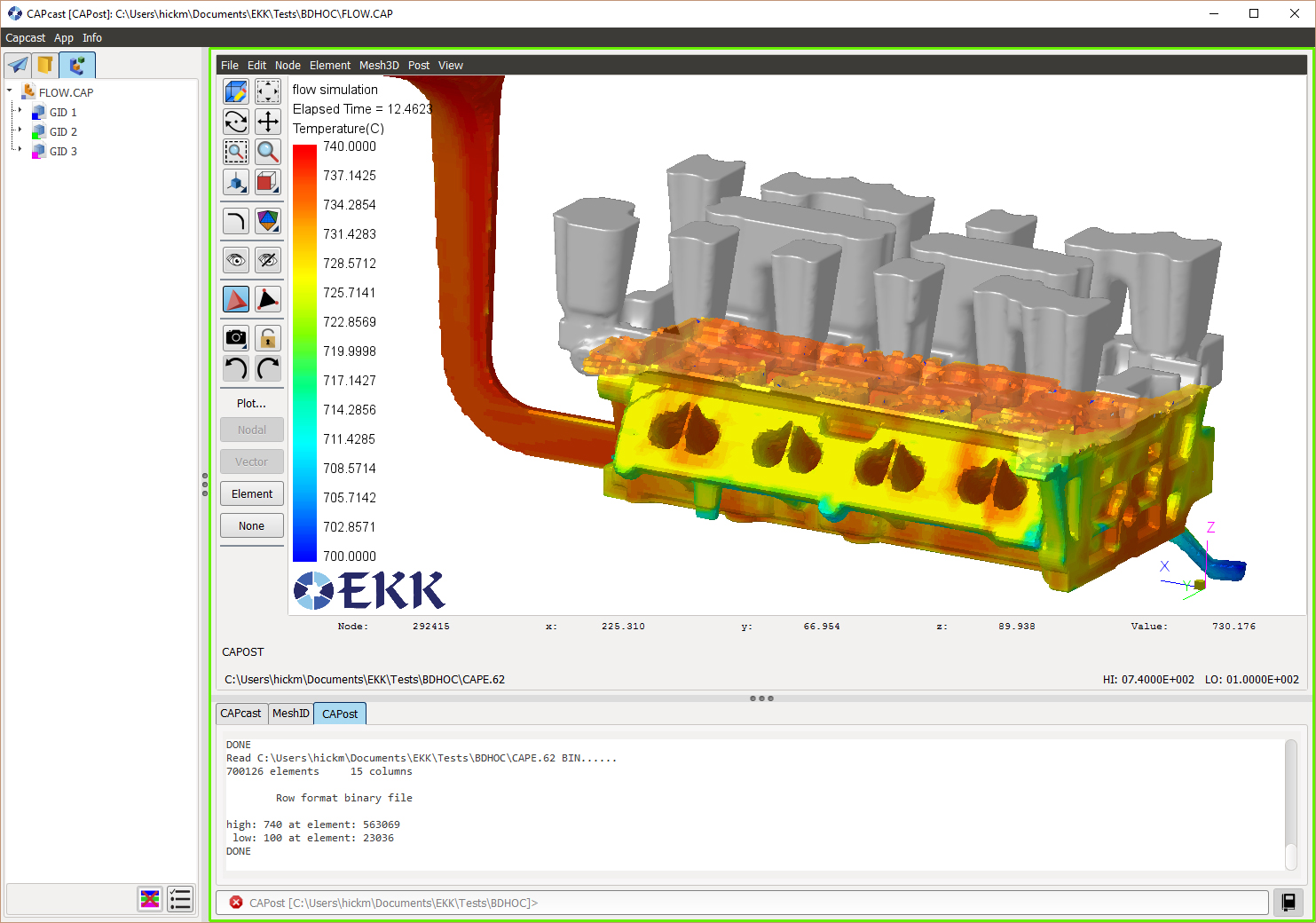Toggle the red solid tetrahedron mode
The width and height of the screenshot is (1316, 923).
point(236,299)
